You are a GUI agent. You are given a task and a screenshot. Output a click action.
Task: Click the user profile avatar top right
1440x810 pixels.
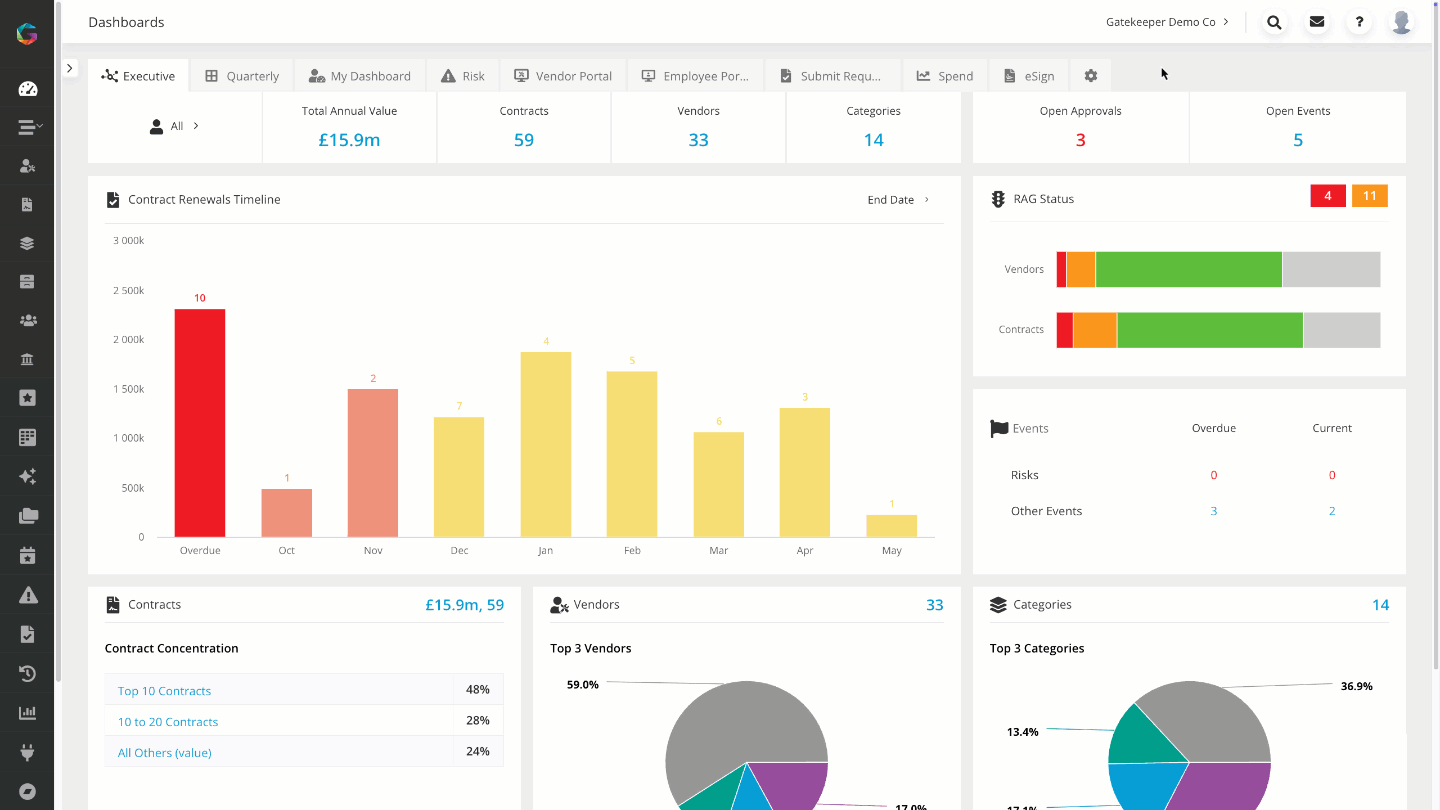(x=1401, y=22)
